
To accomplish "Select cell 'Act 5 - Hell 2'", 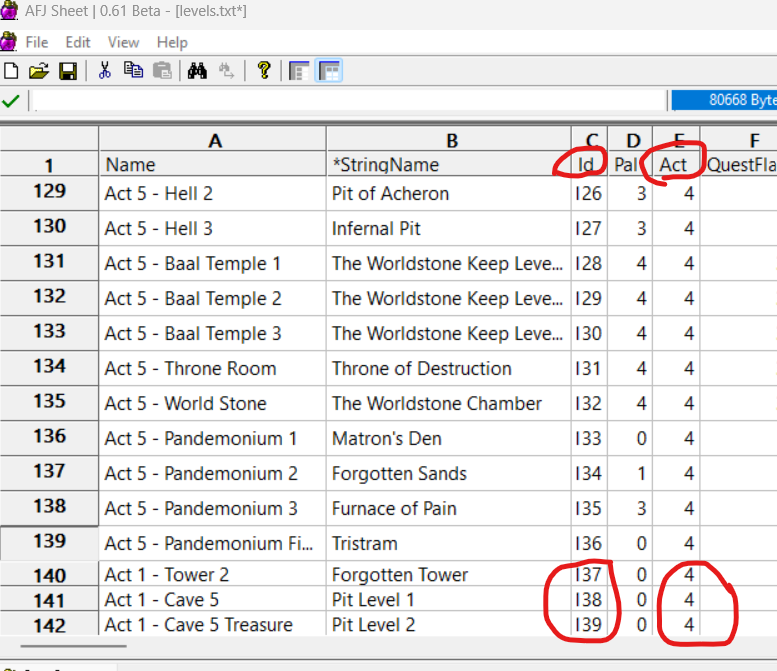I will point(213,193).
